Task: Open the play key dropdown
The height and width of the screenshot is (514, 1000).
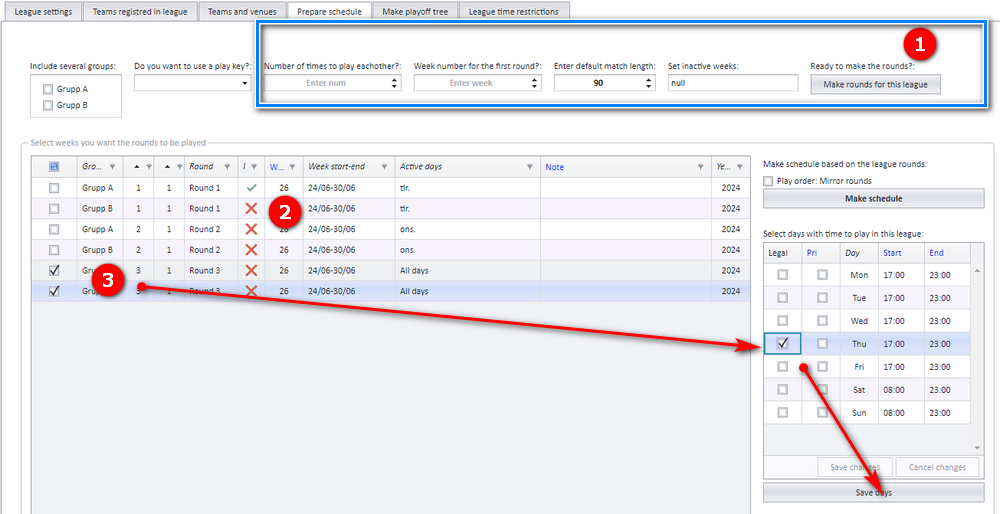Action: click(x=245, y=84)
